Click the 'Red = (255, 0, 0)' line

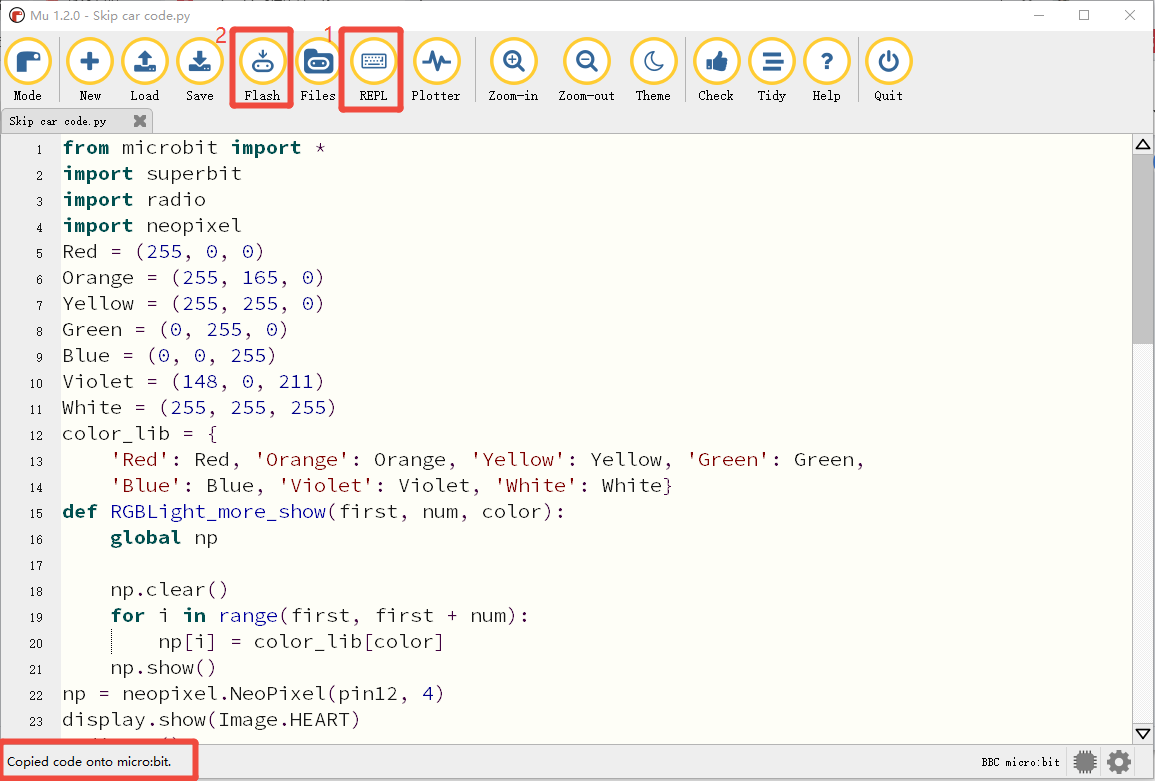click(x=164, y=252)
